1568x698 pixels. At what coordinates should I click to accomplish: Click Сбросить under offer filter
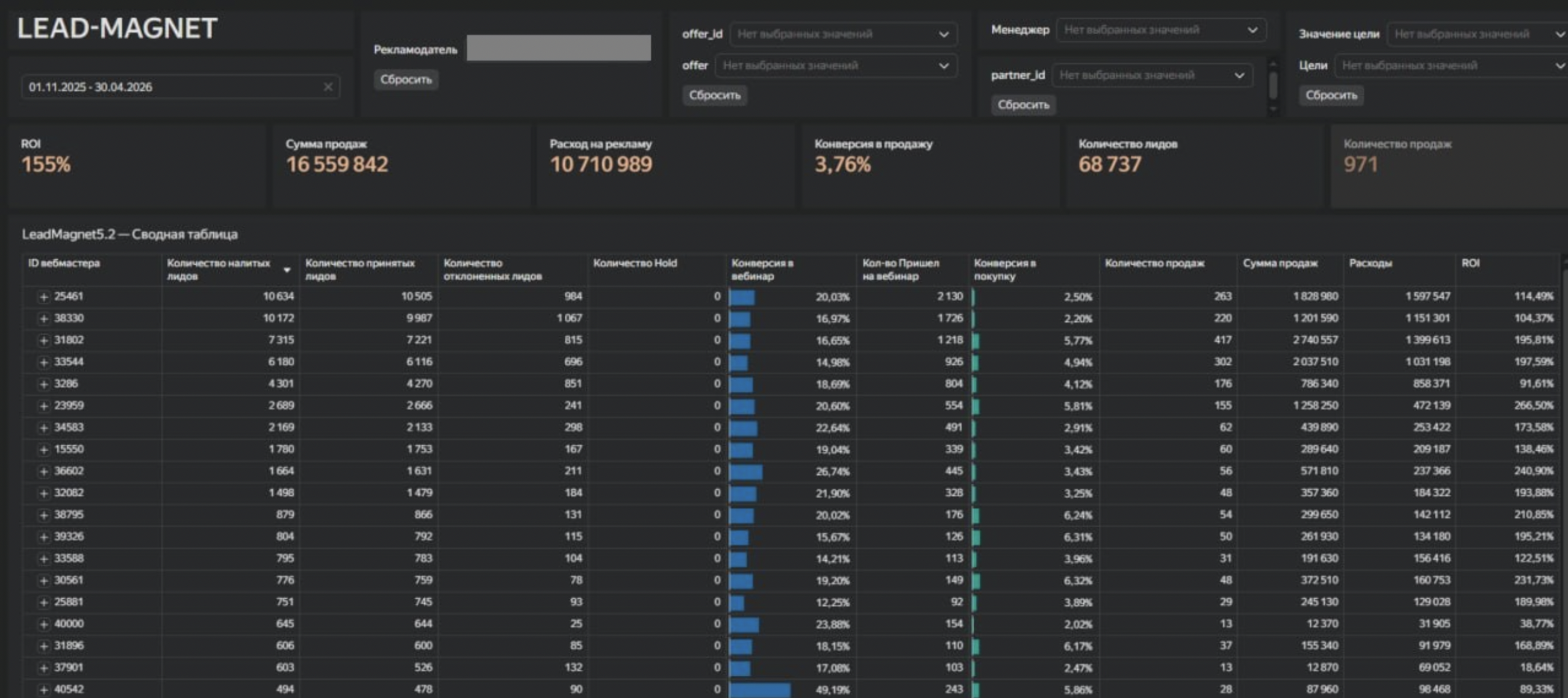click(x=715, y=96)
